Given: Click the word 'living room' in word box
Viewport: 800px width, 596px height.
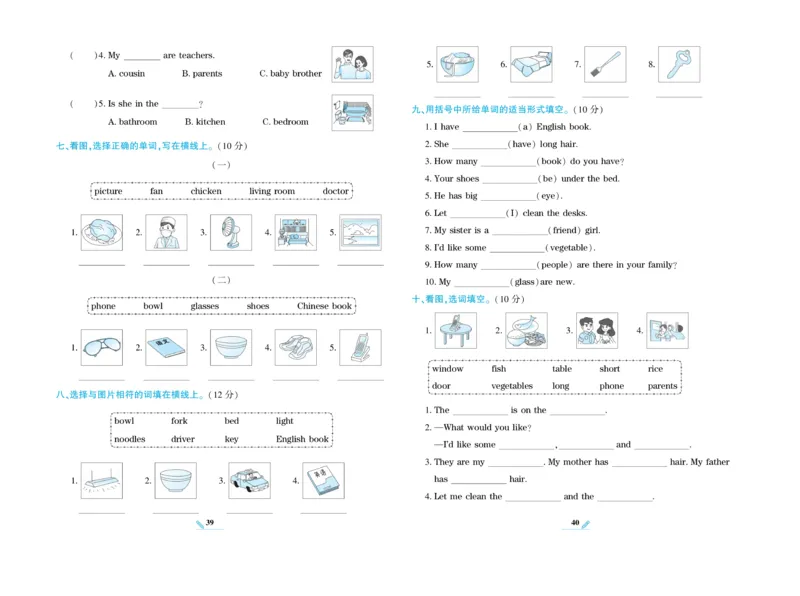Looking at the screenshot, I should (272, 191).
